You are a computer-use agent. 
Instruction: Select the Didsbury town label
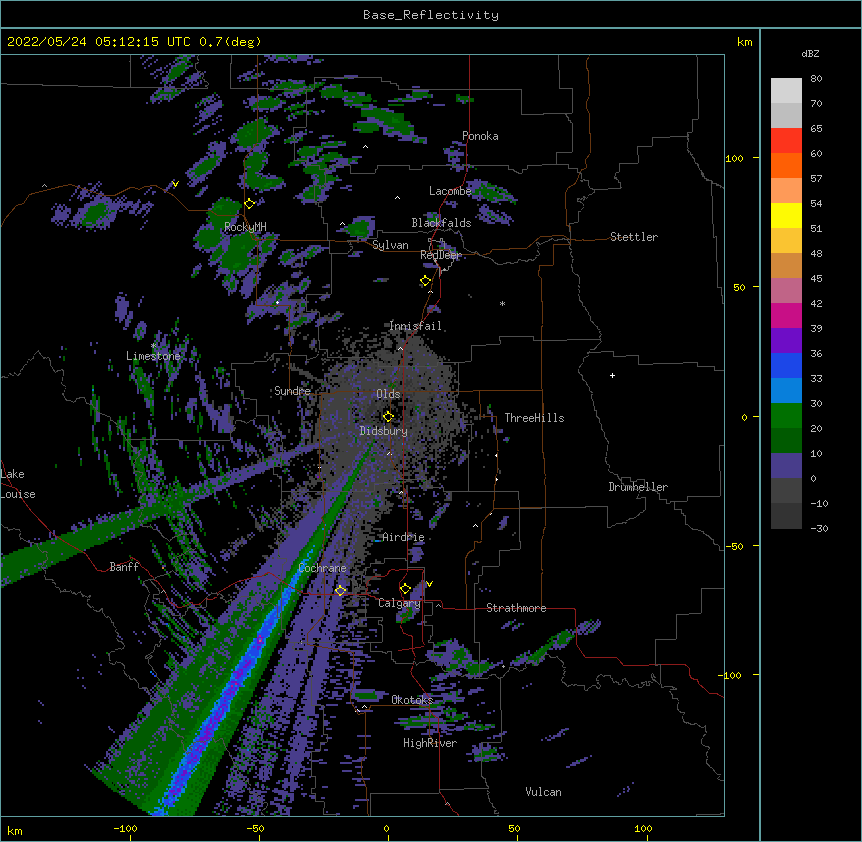(383, 431)
